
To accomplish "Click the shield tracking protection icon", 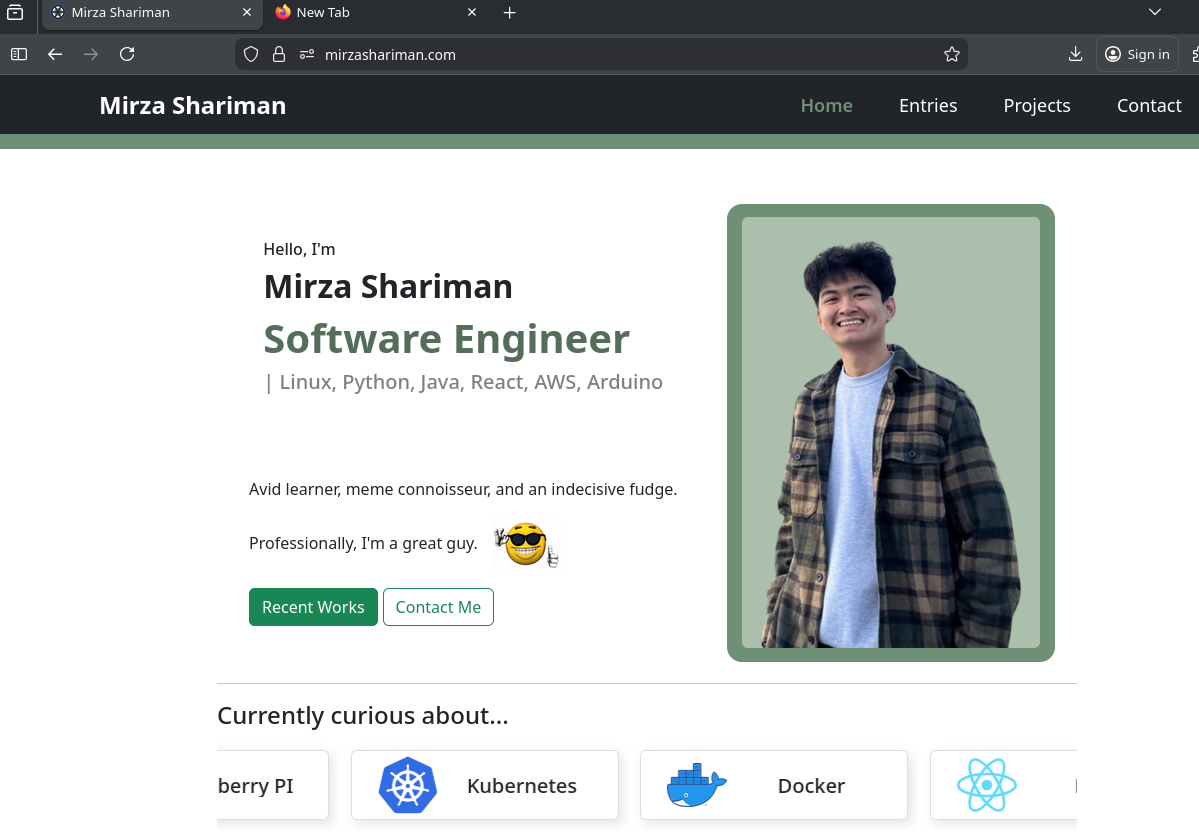I will tap(251, 54).
